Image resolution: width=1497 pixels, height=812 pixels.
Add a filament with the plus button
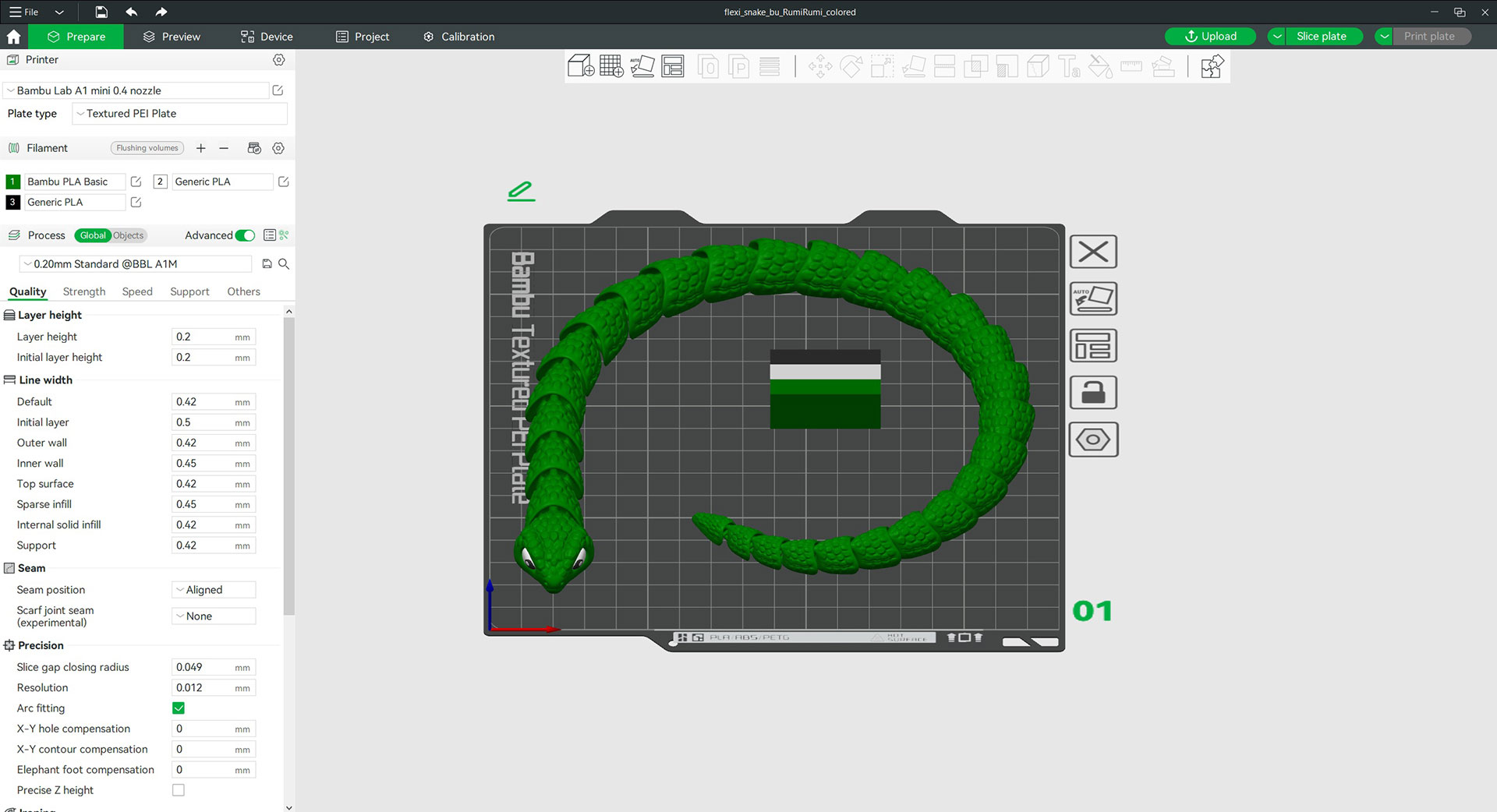pos(200,148)
